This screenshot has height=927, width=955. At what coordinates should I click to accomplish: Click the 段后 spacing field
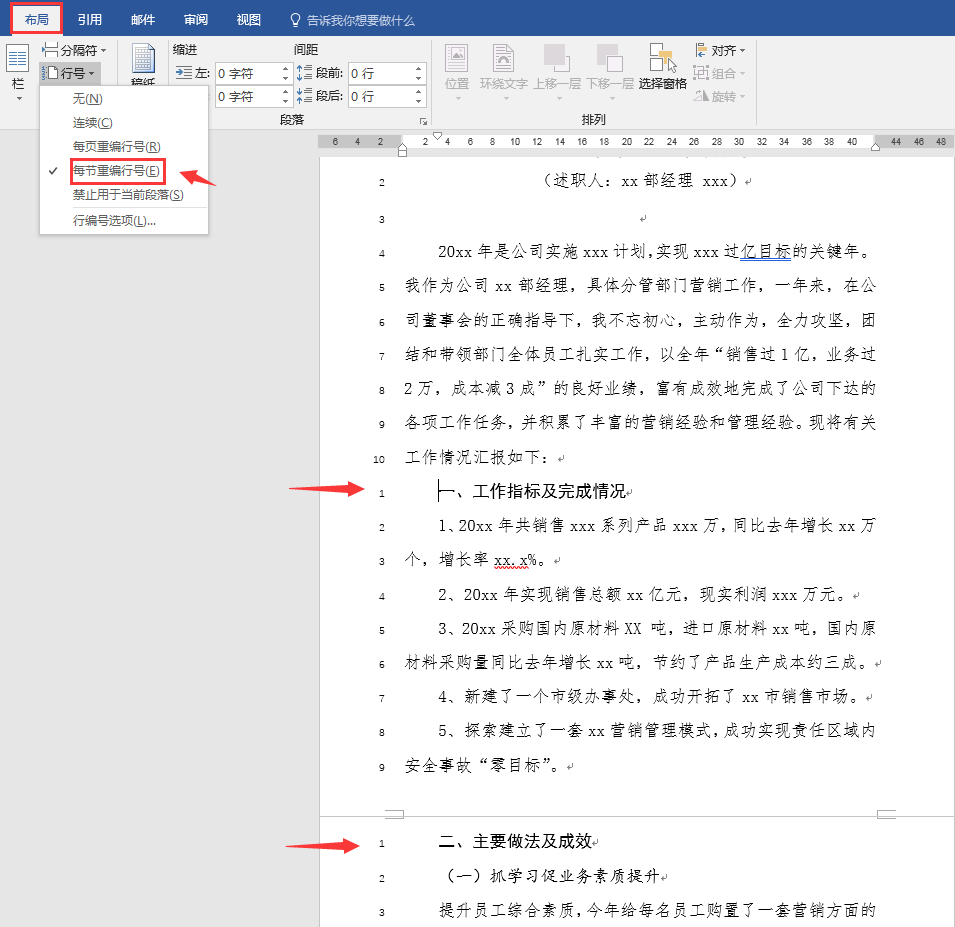click(x=381, y=96)
